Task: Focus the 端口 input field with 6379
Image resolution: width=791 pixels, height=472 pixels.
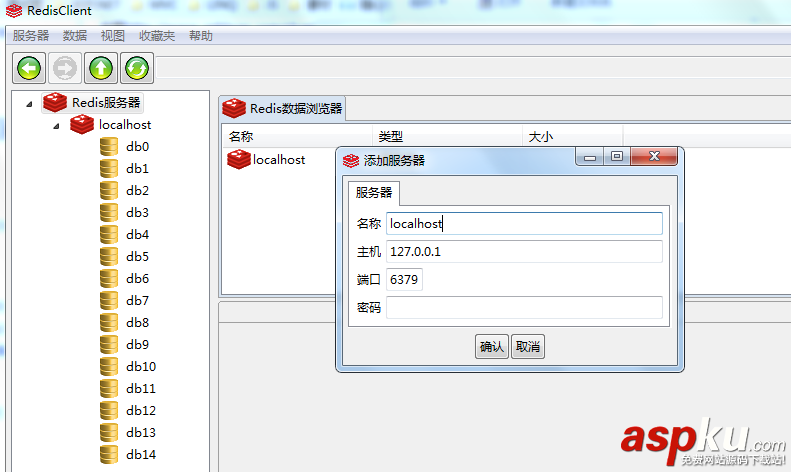Action: [404, 280]
